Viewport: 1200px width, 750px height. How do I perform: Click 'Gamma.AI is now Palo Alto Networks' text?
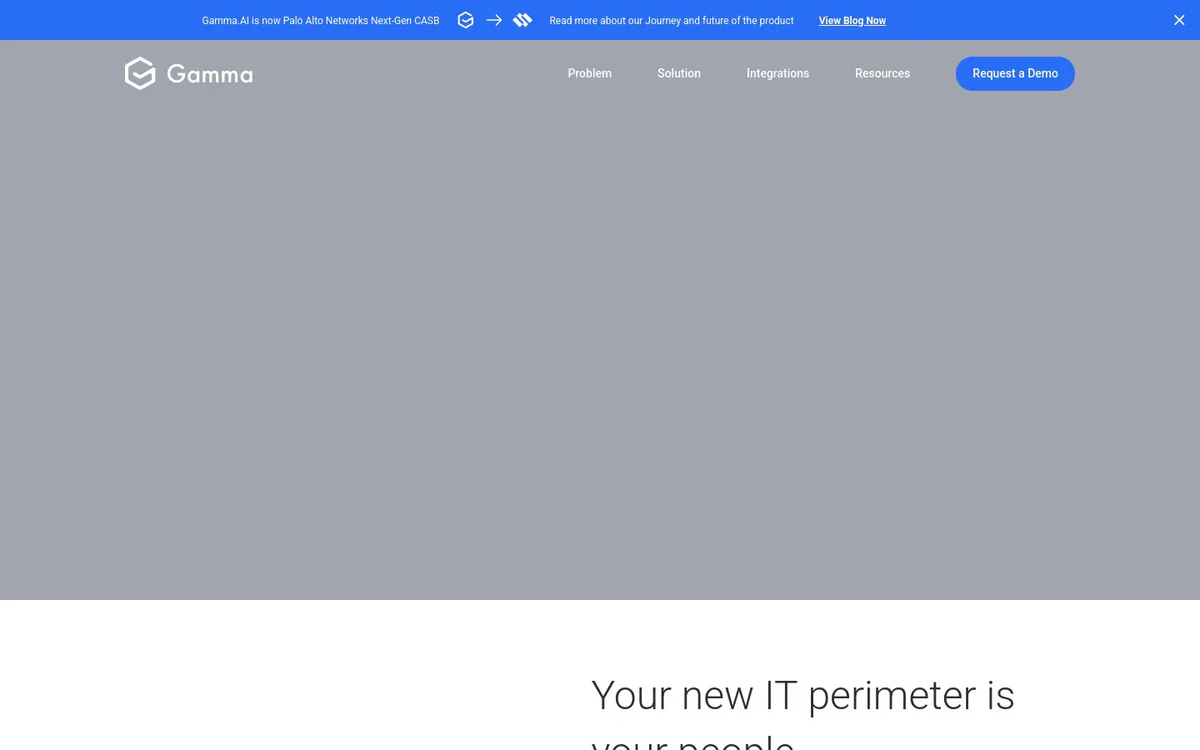pyautogui.click(x=321, y=20)
